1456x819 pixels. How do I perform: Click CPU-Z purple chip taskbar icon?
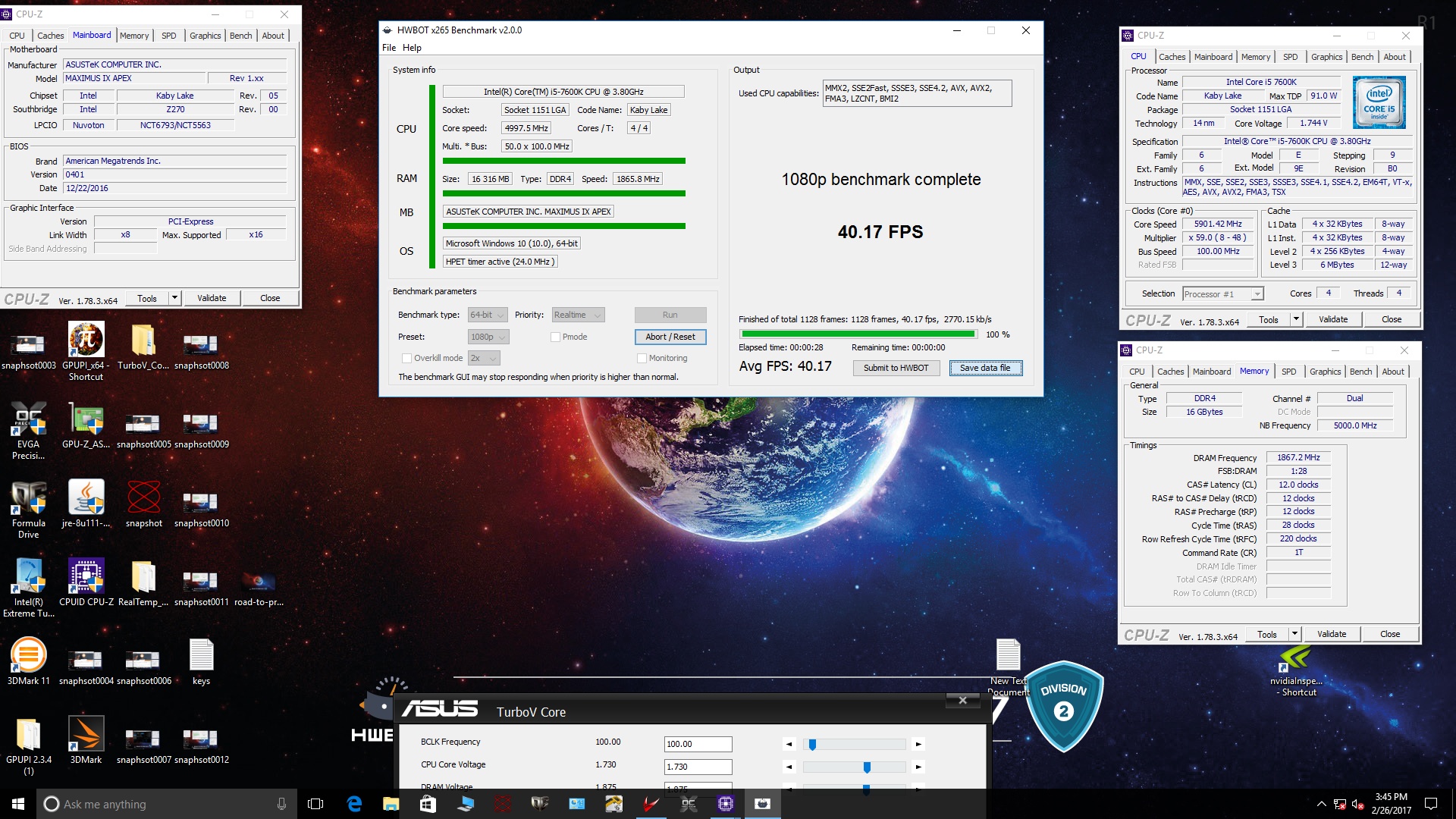pyautogui.click(x=726, y=804)
